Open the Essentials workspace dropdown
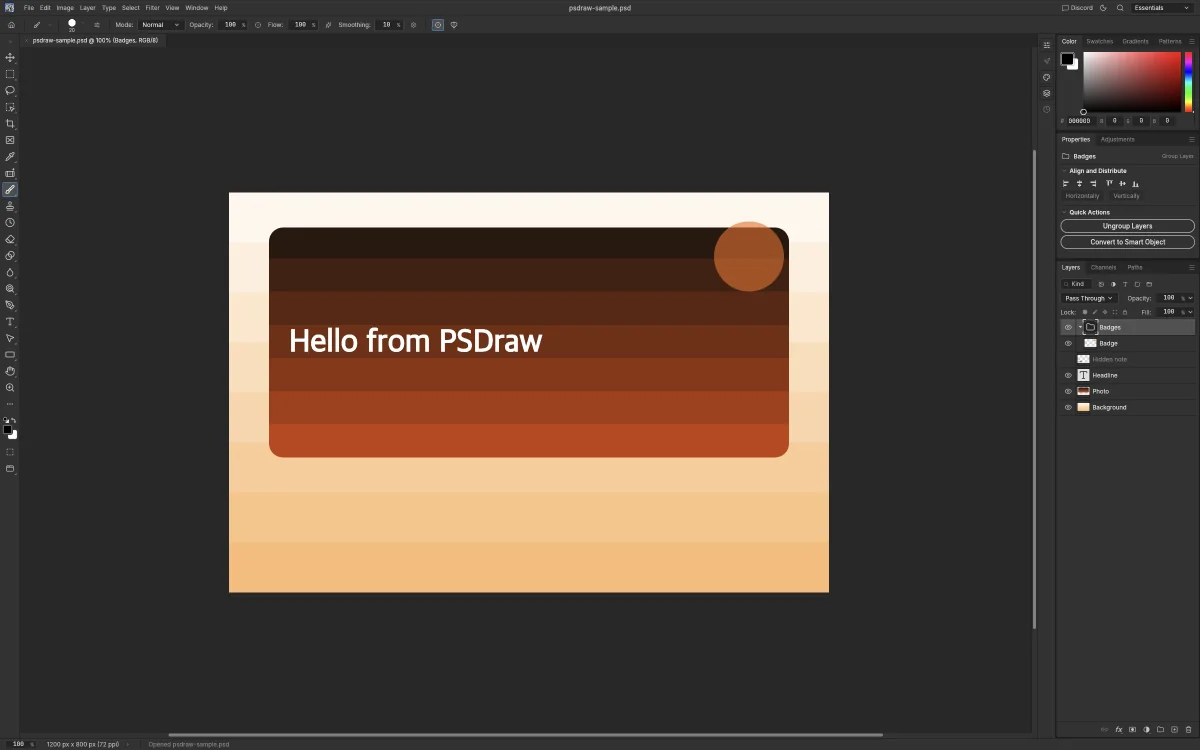The width and height of the screenshot is (1200, 750). (1160, 7)
